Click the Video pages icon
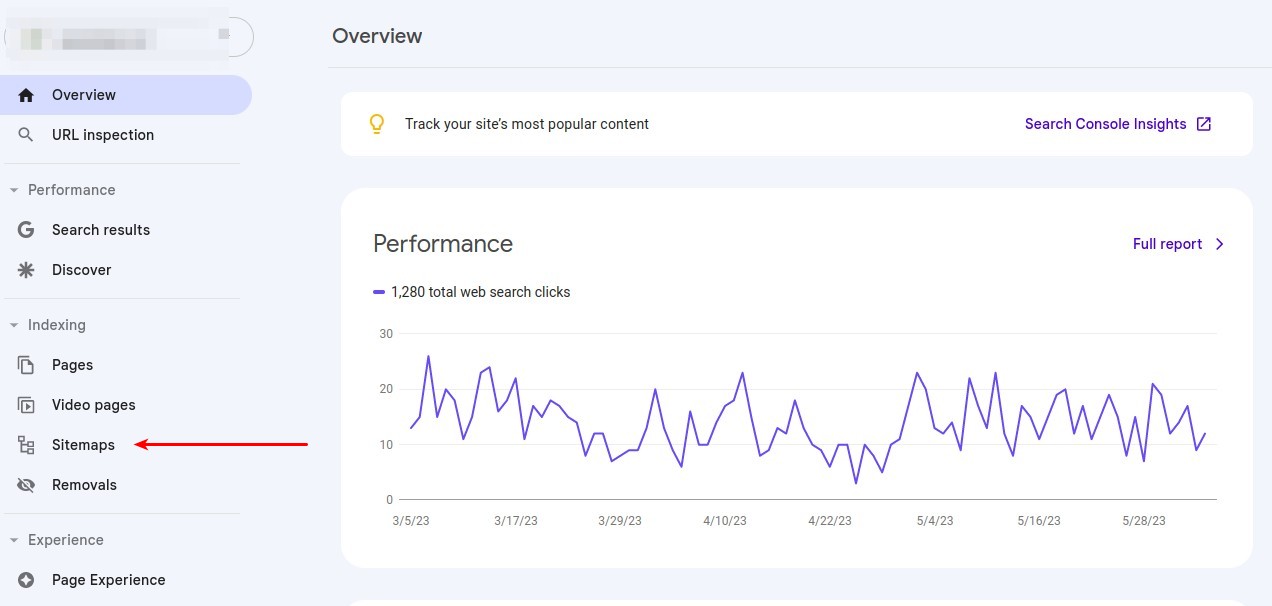Screen dimensions: 1272x606 click(26, 405)
